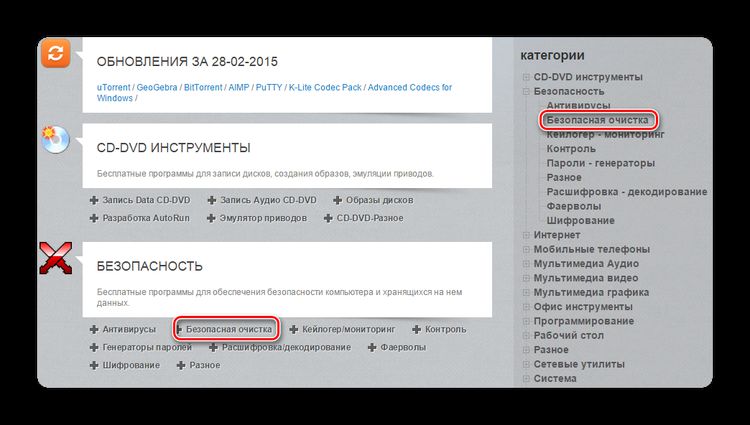
Task: Open Программирование category label in sidebar
Action: tap(584, 321)
